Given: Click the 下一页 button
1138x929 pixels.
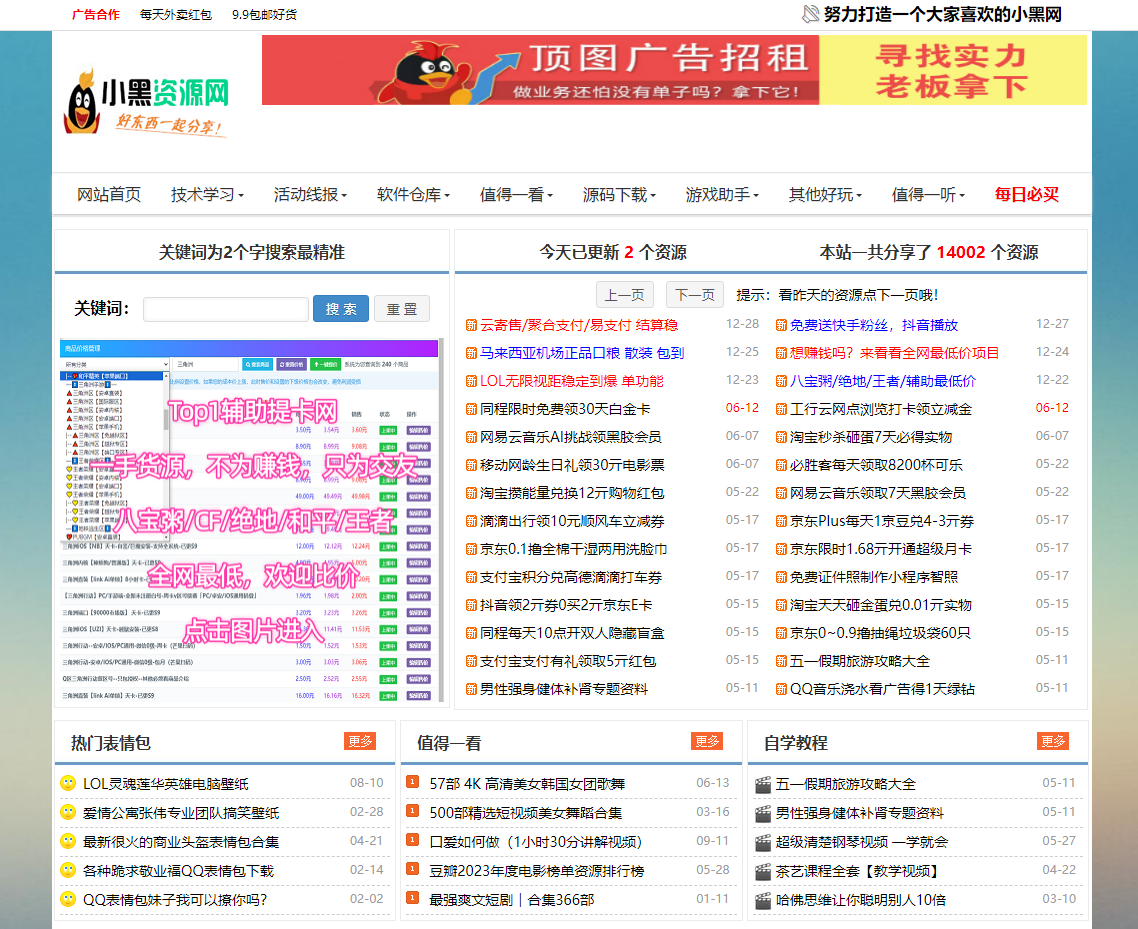Looking at the screenshot, I should (x=695, y=295).
